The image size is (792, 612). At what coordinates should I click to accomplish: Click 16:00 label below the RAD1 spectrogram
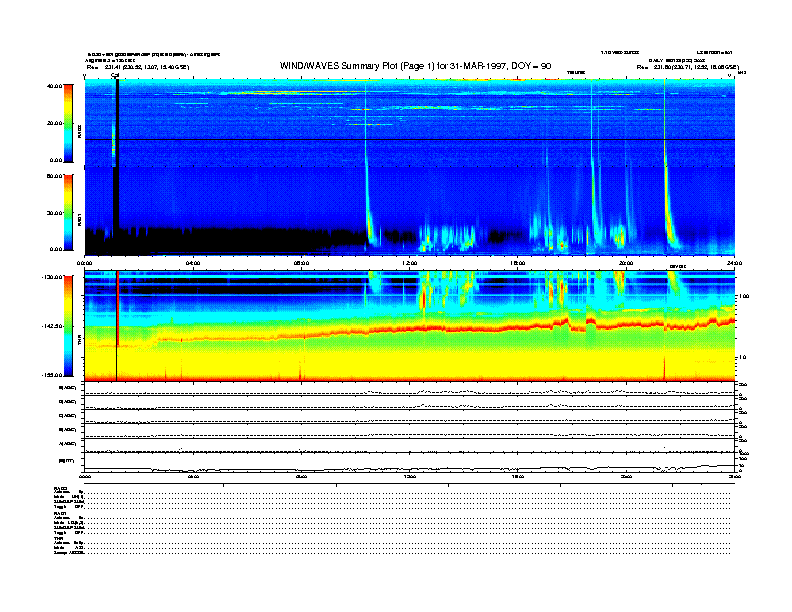[518, 263]
